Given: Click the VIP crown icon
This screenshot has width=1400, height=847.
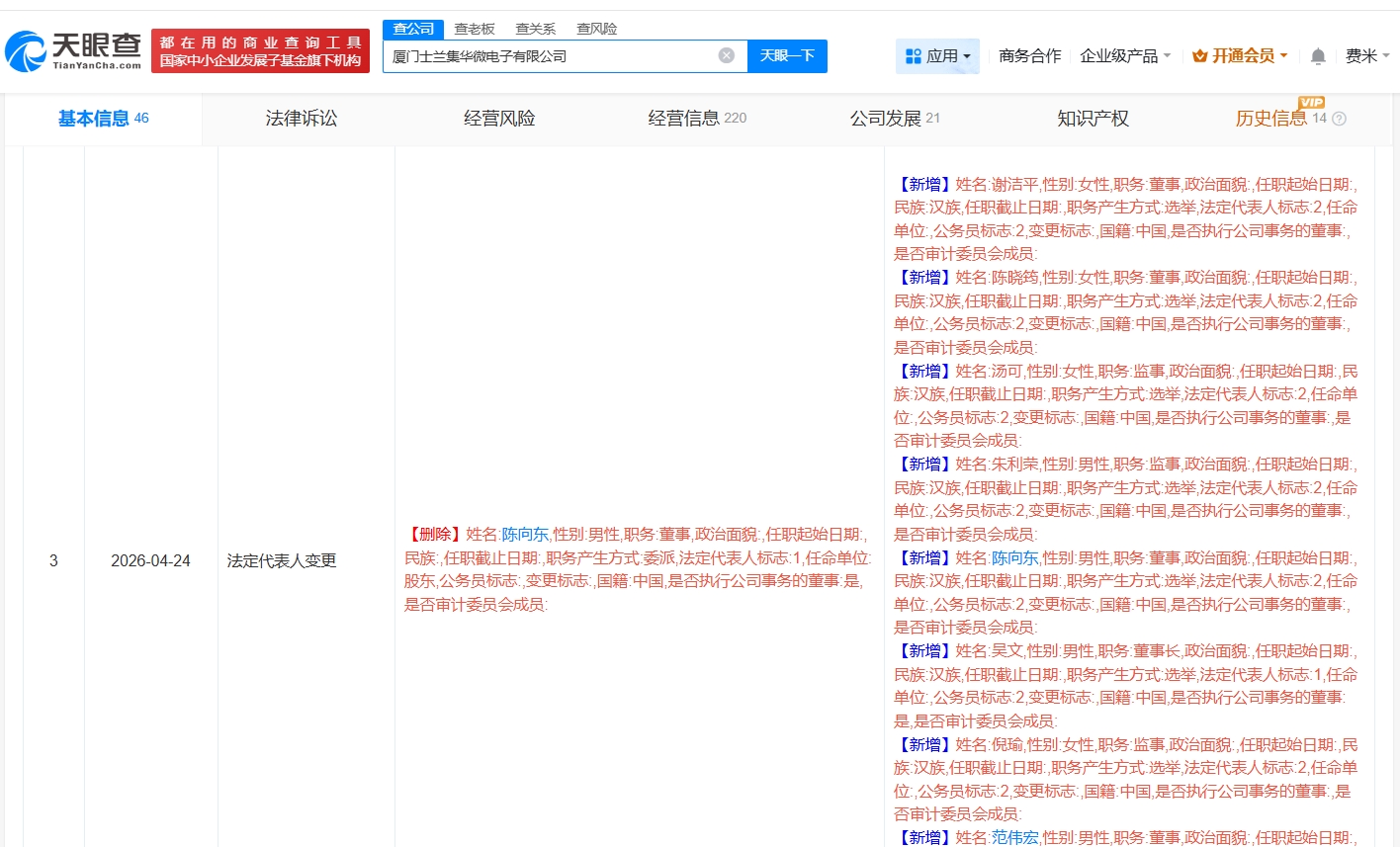Looking at the screenshot, I should 1200,56.
